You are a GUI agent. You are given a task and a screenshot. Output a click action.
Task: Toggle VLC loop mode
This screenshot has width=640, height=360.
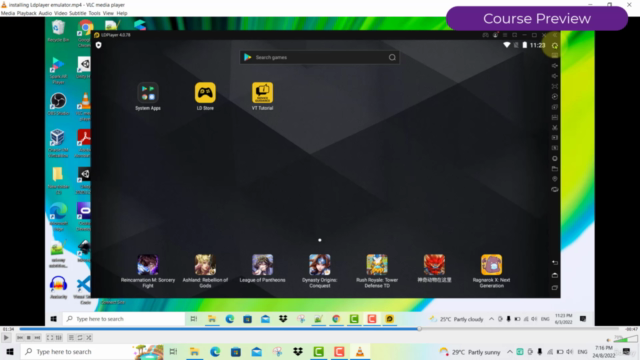(x=80, y=338)
